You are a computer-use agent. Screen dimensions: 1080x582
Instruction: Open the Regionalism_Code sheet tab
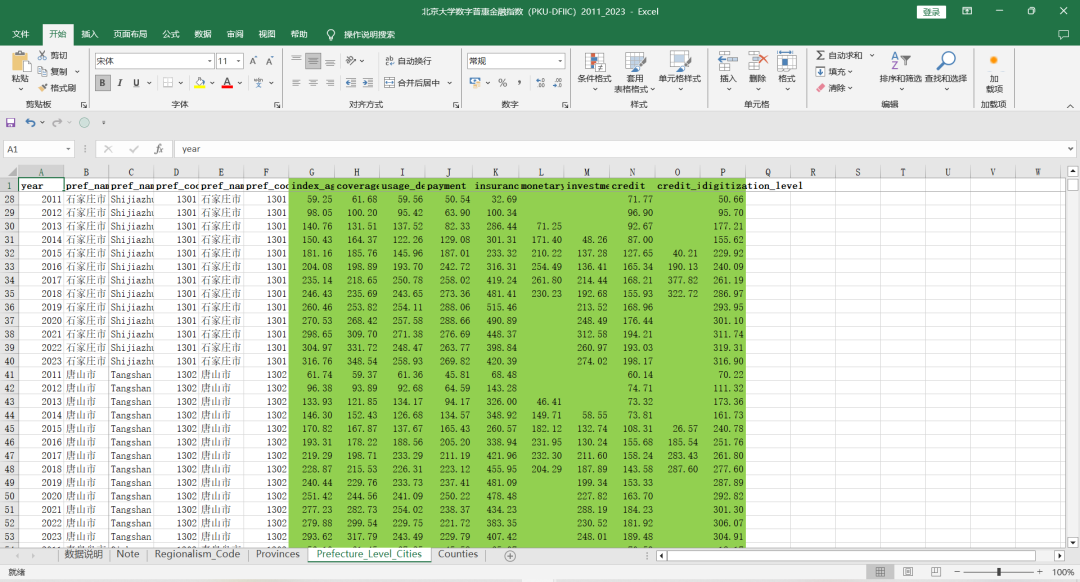click(x=197, y=554)
